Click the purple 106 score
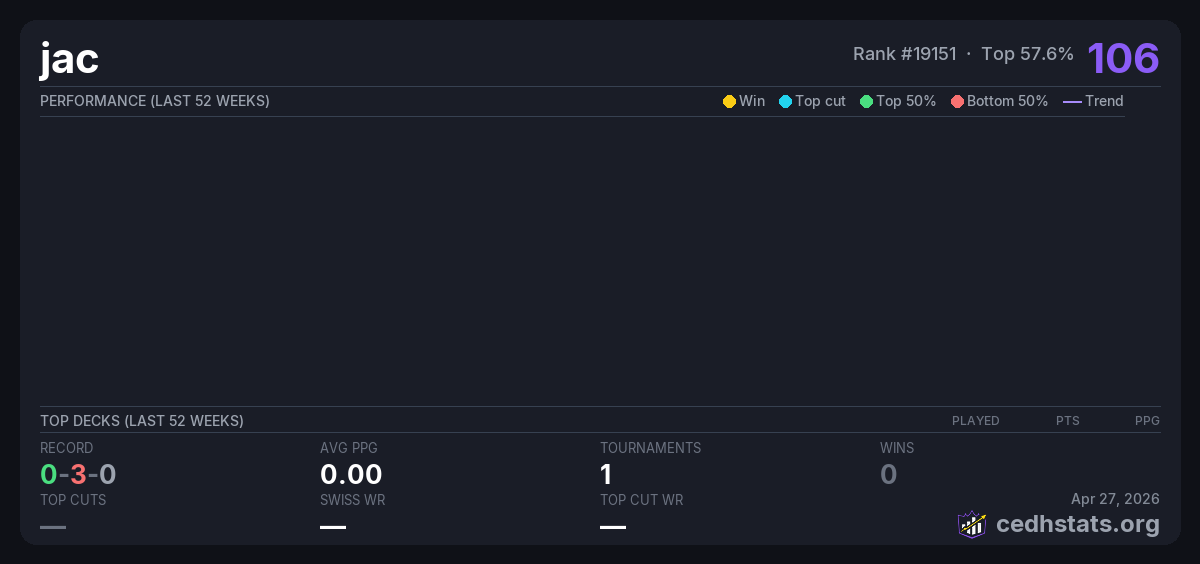Screen dimensions: 1200x564 (x=1123, y=58)
